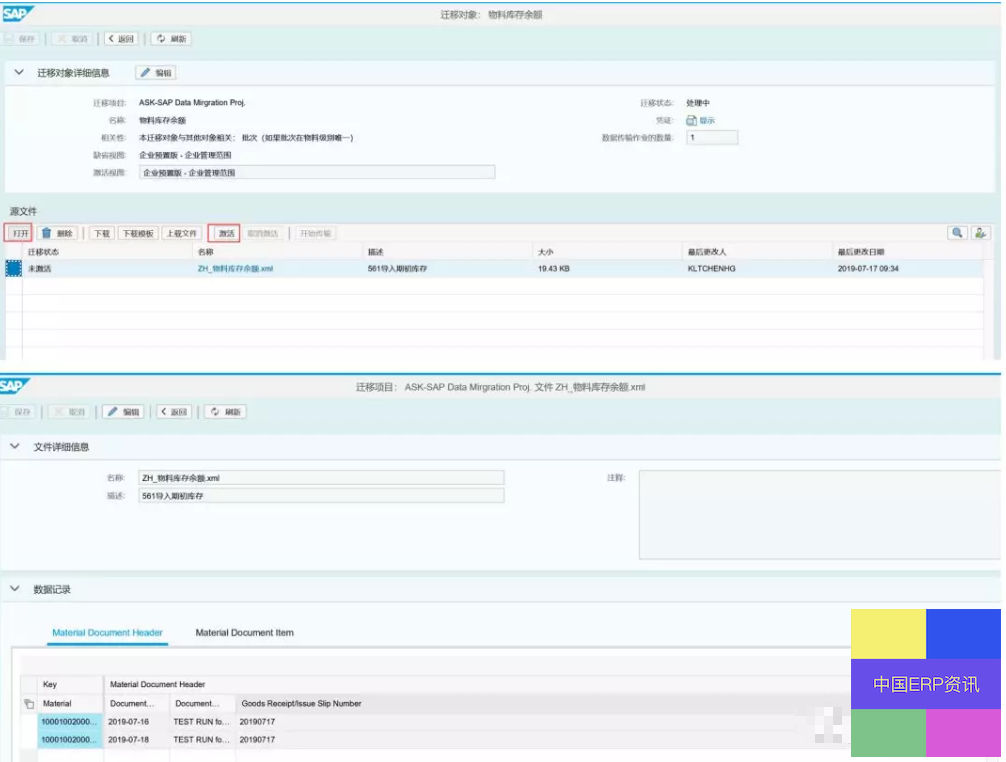Select the row marker of the 未激活 file row
The height and width of the screenshot is (762, 1006).
pos(13,268)
